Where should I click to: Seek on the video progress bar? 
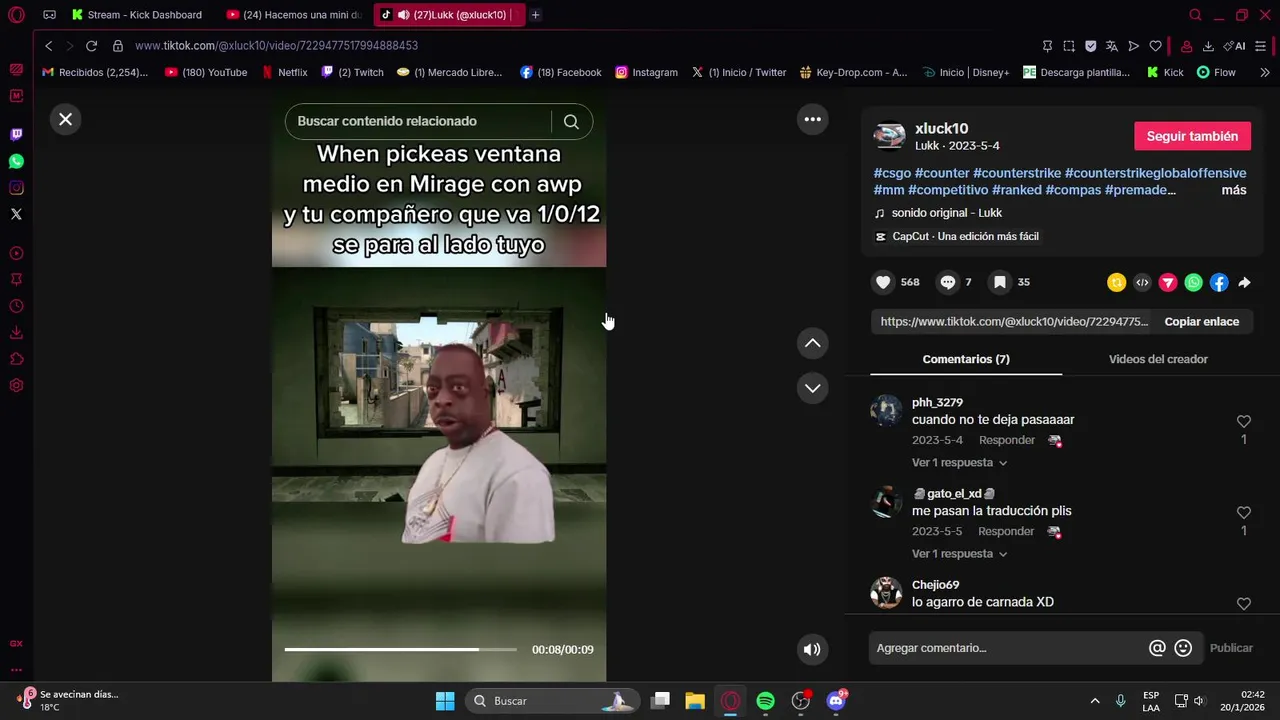(x=400, y=649)
